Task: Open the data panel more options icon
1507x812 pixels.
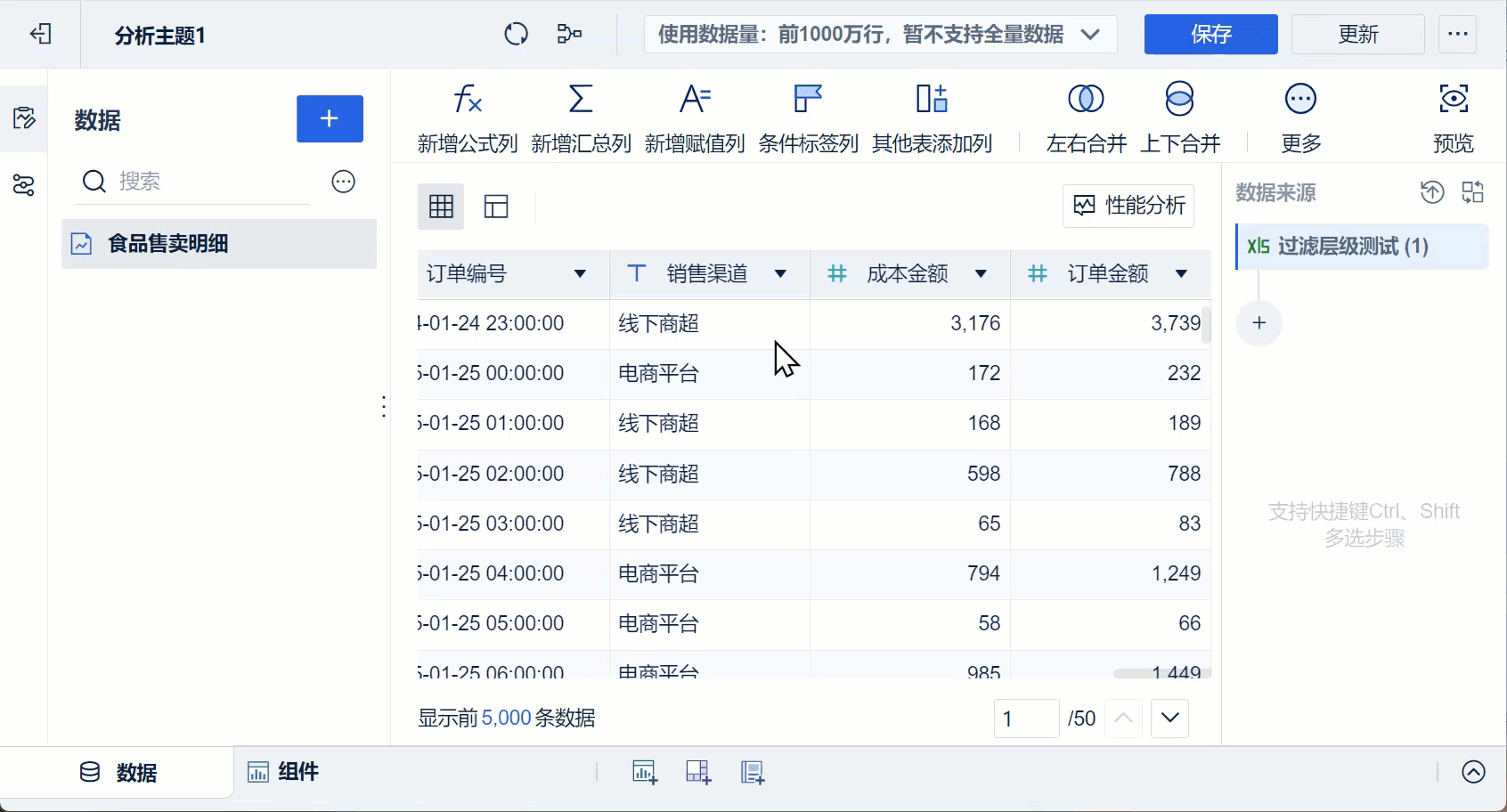Action: coord(344,182)
